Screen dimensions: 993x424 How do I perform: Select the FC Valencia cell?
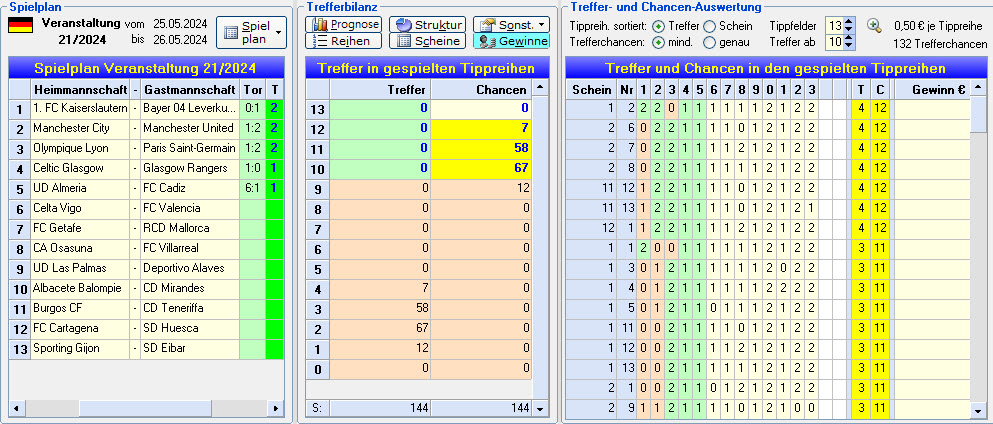tap(189, 208)
